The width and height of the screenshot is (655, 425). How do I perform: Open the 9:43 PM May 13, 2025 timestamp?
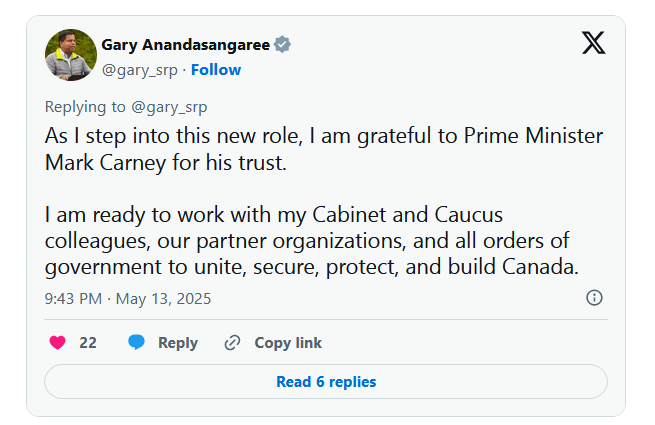[x=128, y=298]
